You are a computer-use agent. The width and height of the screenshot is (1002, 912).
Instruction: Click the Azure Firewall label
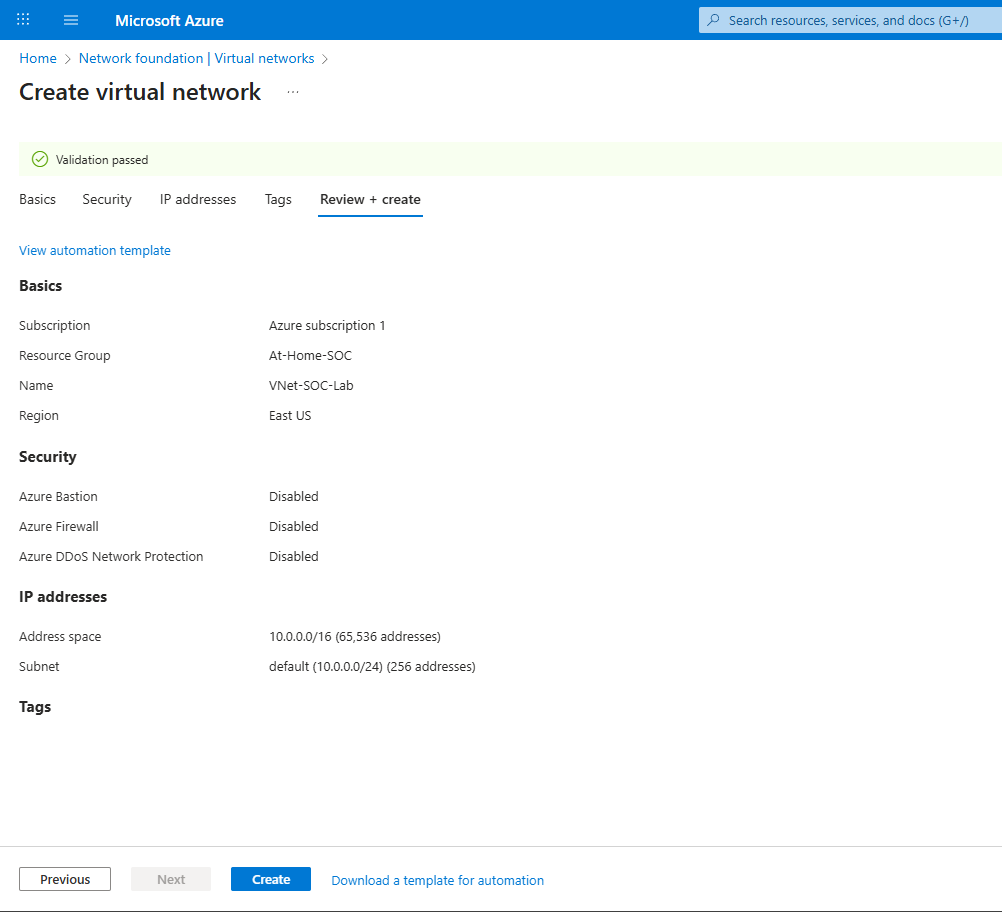(59, 527)
